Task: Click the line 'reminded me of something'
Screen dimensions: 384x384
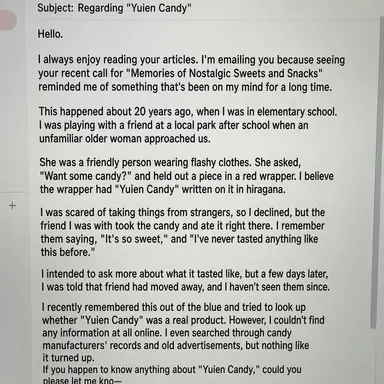Action: click(185, 87)
